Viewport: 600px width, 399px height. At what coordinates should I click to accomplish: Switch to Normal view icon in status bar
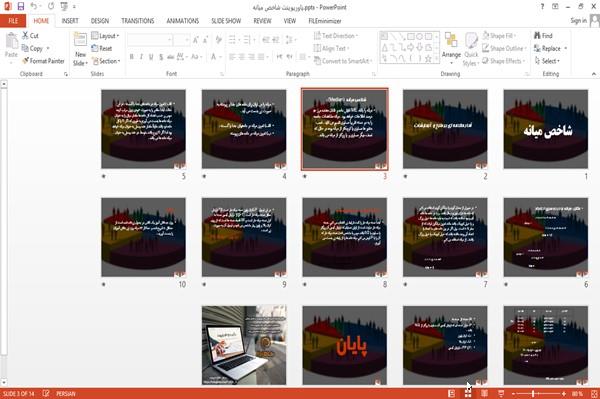(452, 394)
